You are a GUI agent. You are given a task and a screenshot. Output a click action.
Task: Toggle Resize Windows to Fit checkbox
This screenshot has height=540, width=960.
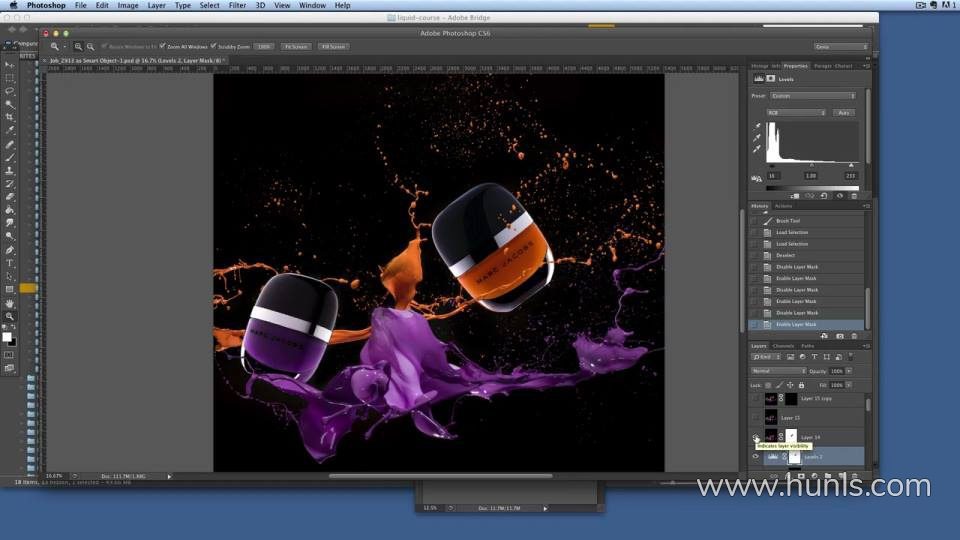[104, 46]
